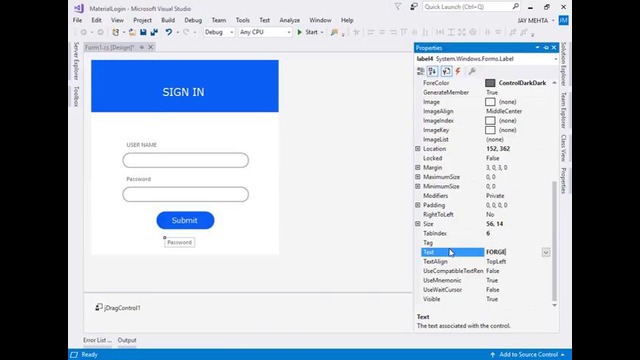The image size is (640, 360).
Task: Expand the Location property
Action: point(418,149)
